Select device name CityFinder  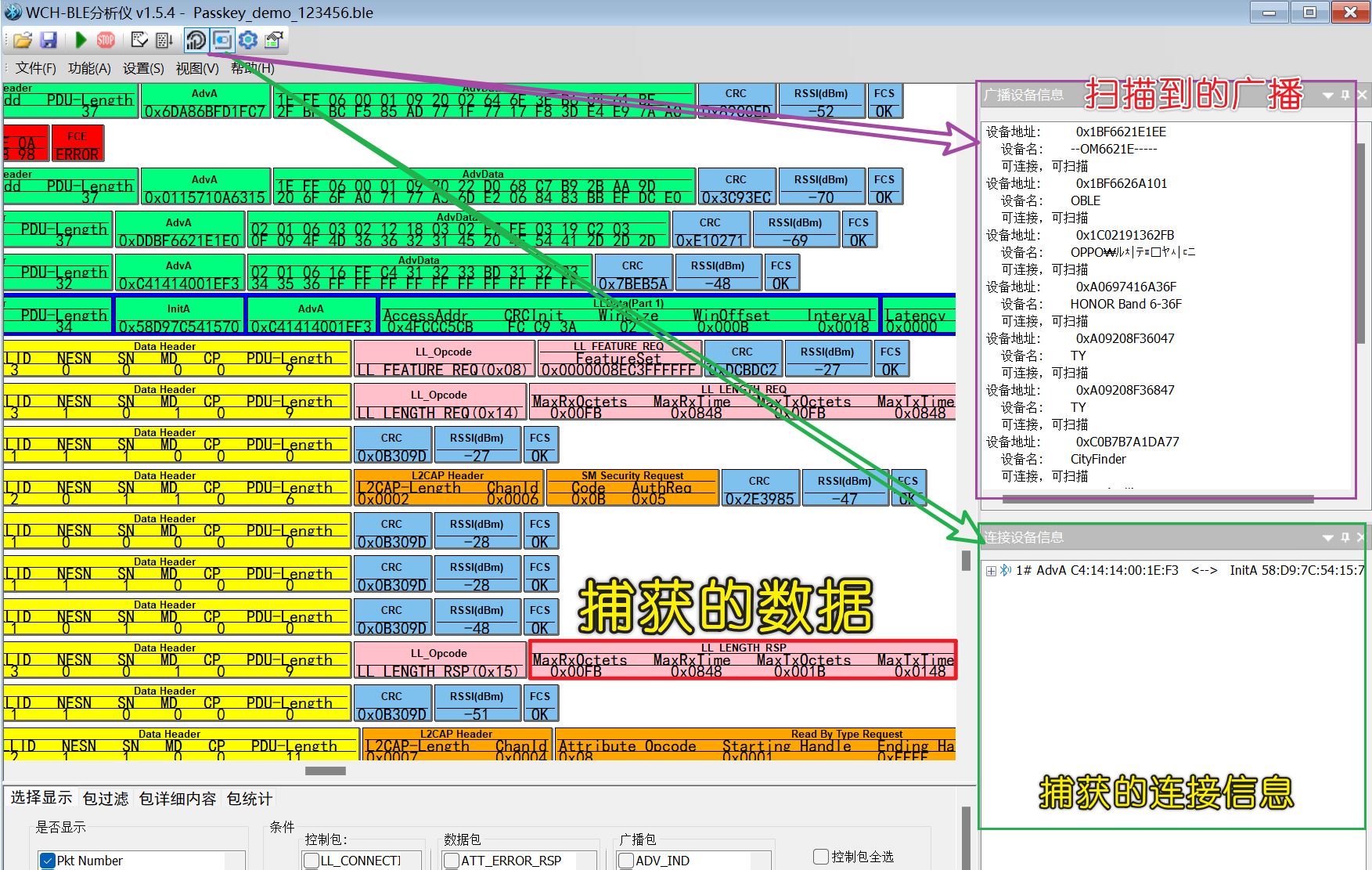[1098, 459]
